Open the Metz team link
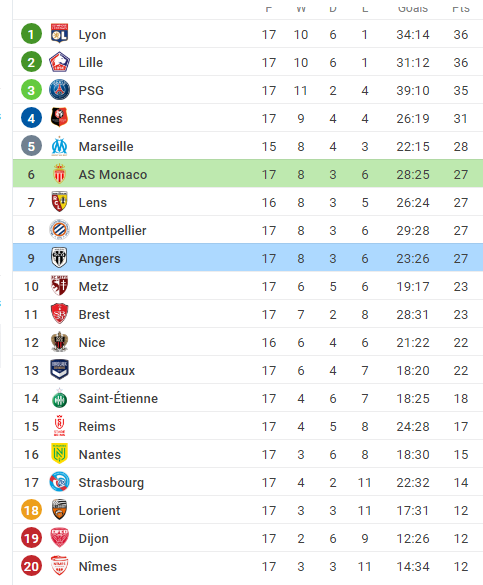Screen dimensions: 483x585 click(94, 287)
